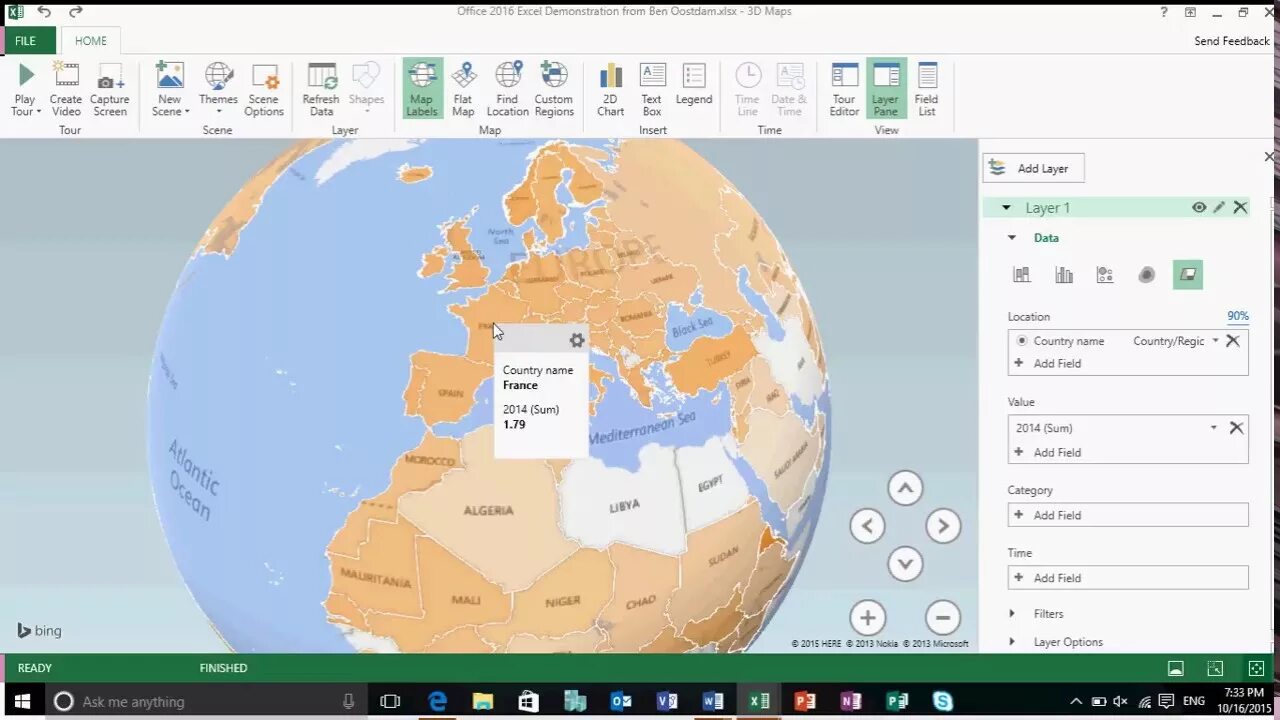Tilt map down arrow
Image resolution: width=1280 pixels, height=720 pixels.
coord(905,564)
